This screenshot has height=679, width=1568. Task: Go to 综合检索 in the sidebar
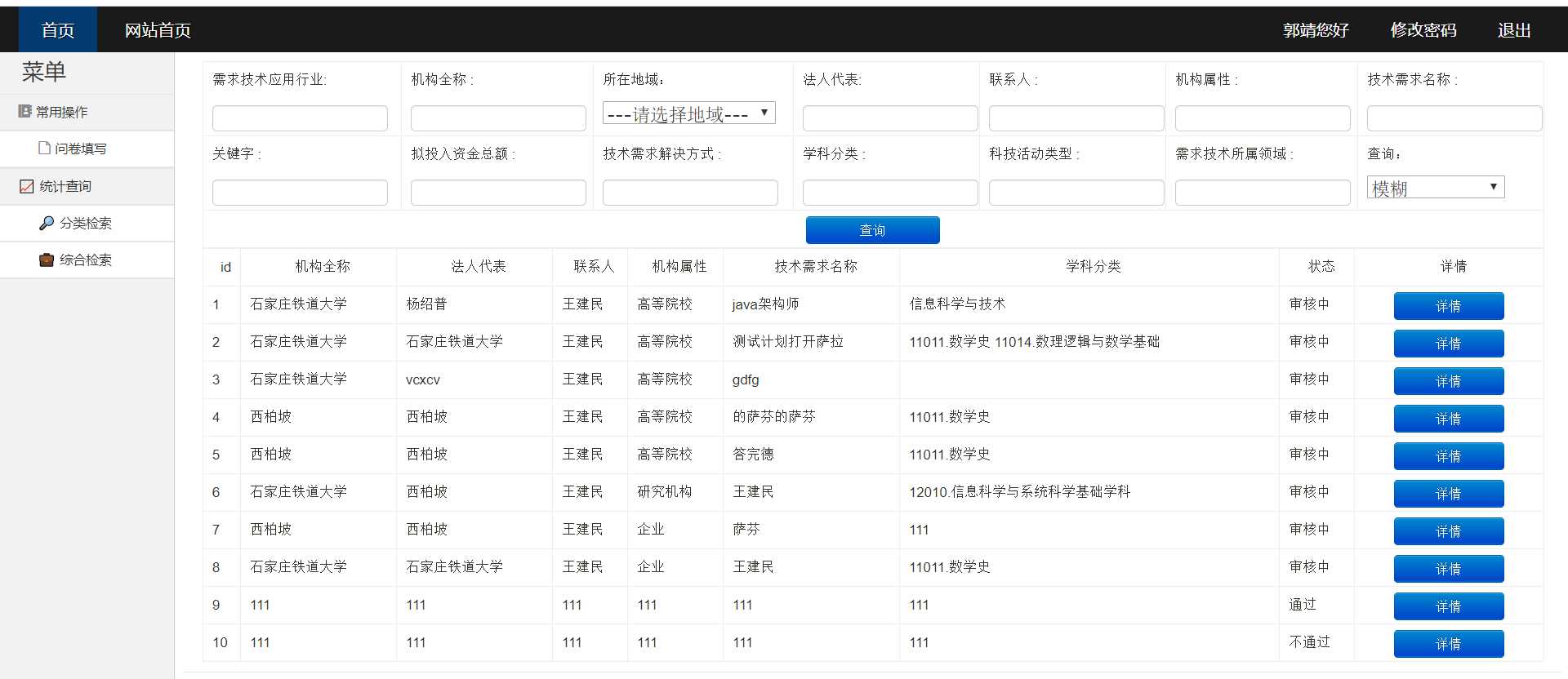tap(87, 260)
